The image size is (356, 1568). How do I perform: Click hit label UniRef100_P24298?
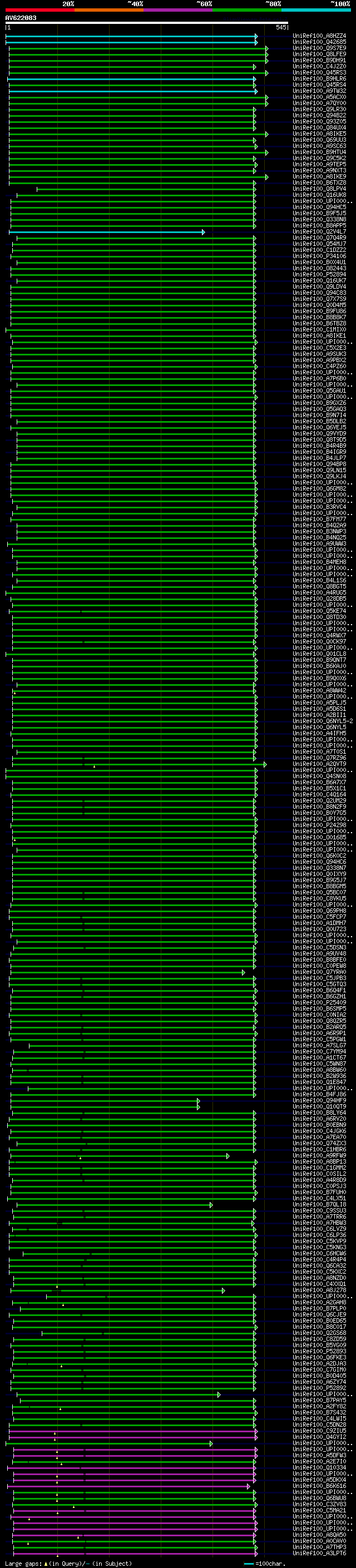[x=319, y=825]
